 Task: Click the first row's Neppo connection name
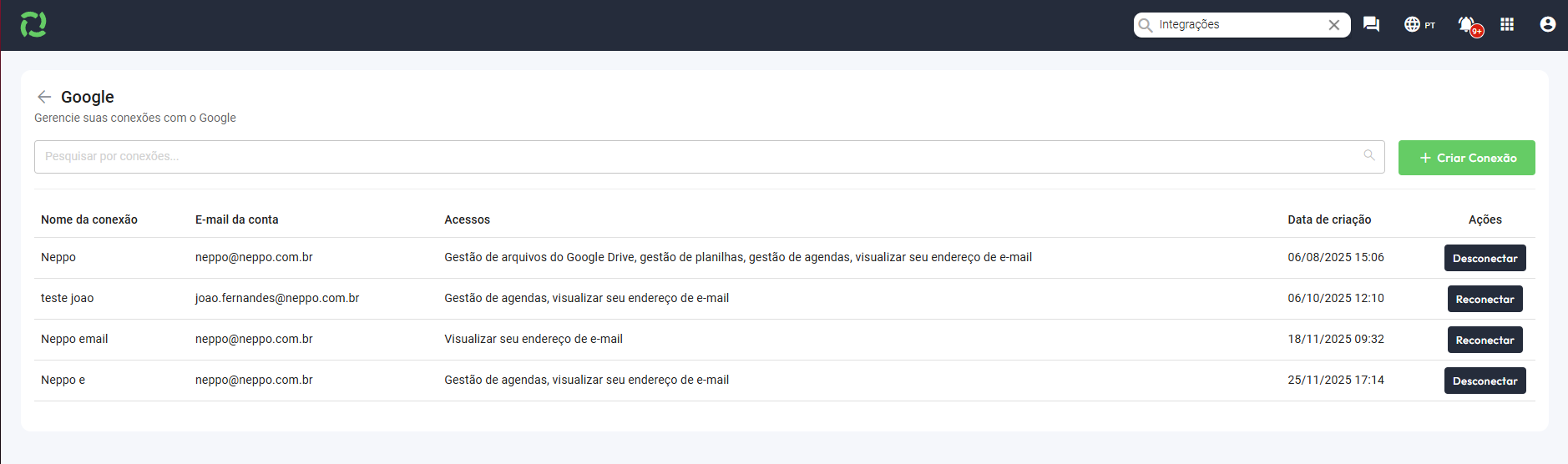(58, 257)
